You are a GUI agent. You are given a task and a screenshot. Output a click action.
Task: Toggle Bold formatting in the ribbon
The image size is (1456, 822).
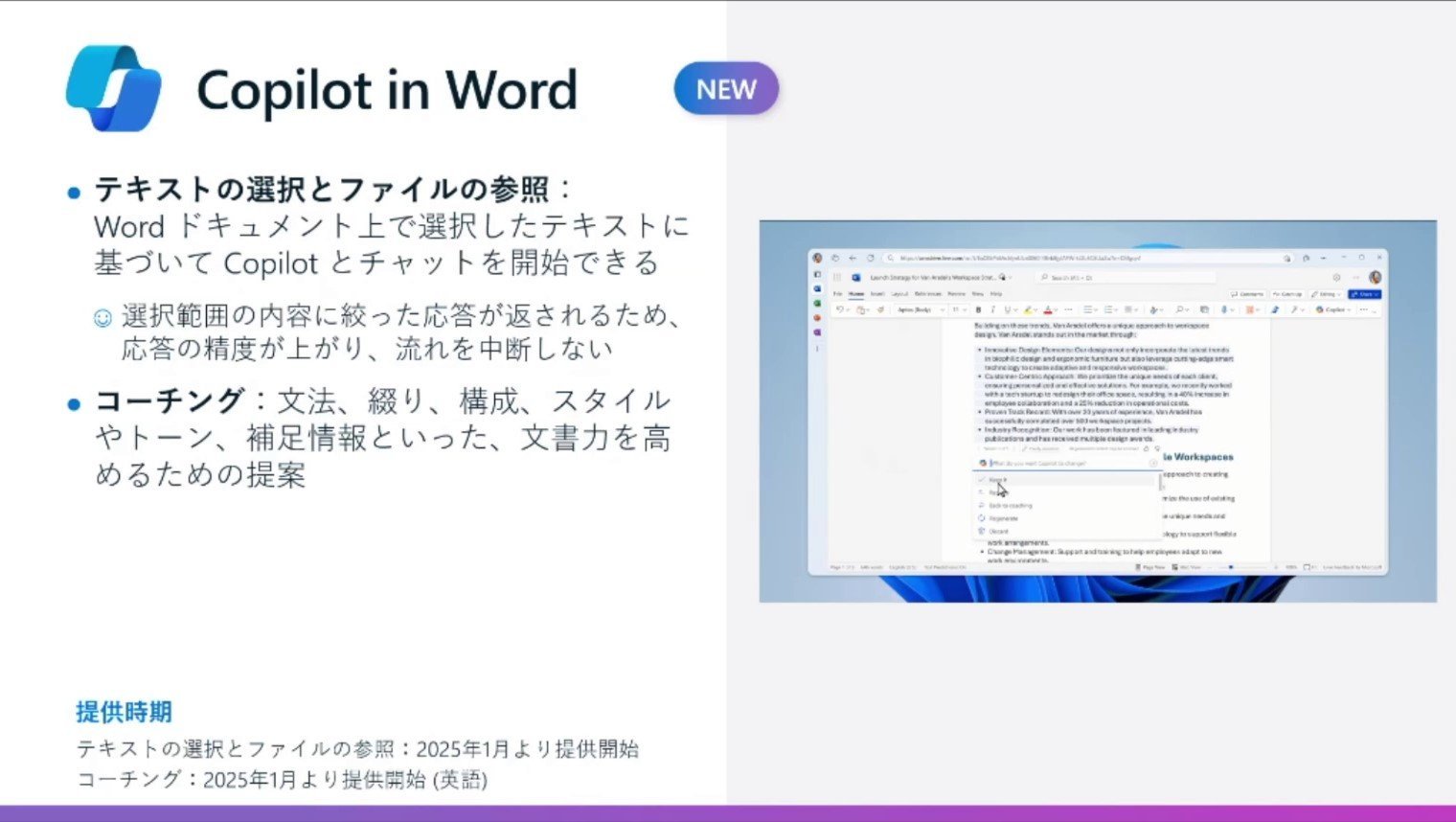pos(978,309)
